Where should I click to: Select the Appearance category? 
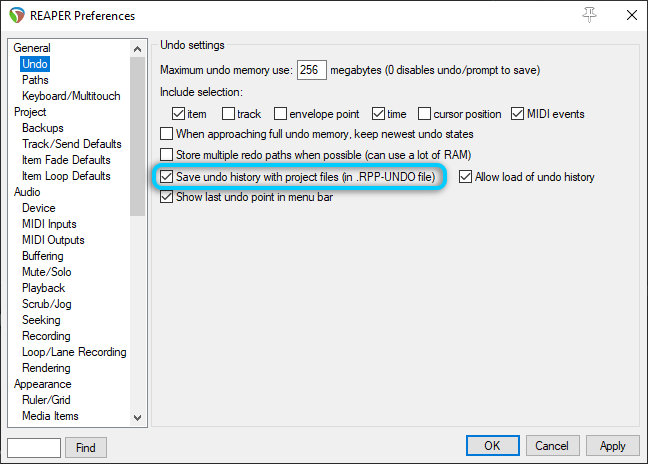coord(43,384)
